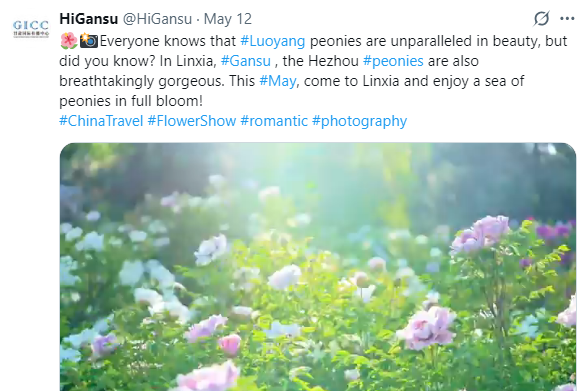Open the #photography hashtag
Screen dimensions: 587x391
(359, 121)
